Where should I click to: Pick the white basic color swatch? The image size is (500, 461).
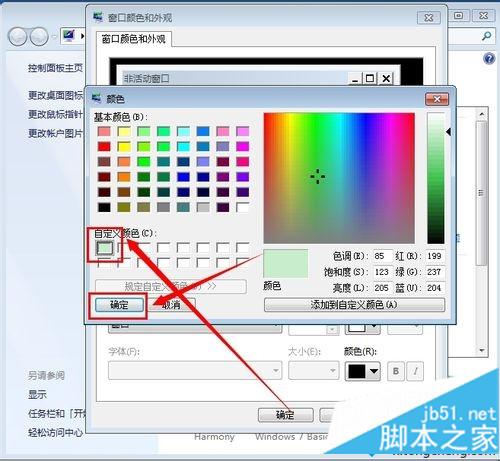[242, 207]
